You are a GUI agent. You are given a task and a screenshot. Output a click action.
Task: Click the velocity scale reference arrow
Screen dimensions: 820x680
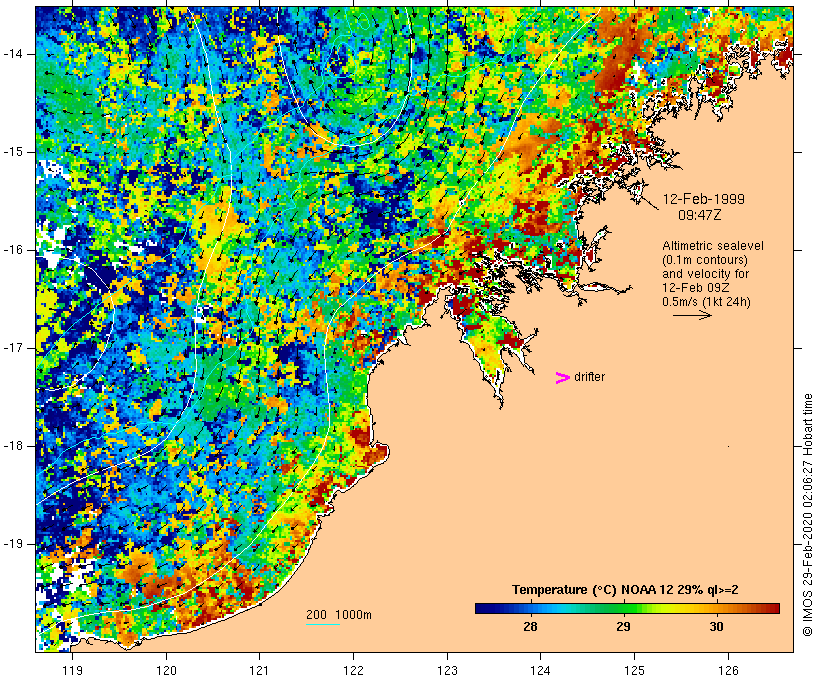(692, 315)
